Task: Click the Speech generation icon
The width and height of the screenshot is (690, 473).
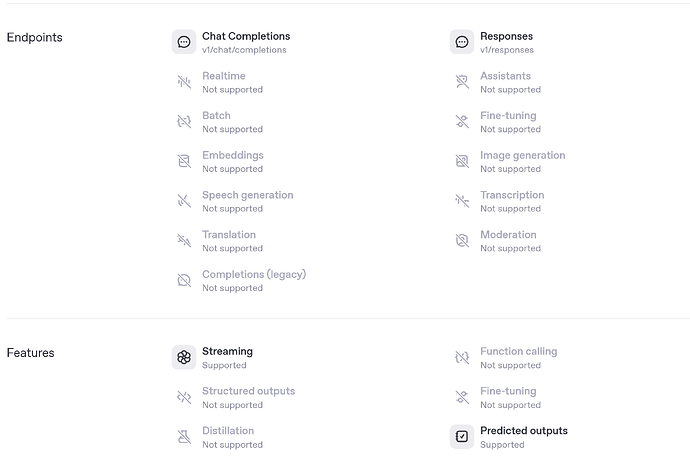Action: click(184, 201)
